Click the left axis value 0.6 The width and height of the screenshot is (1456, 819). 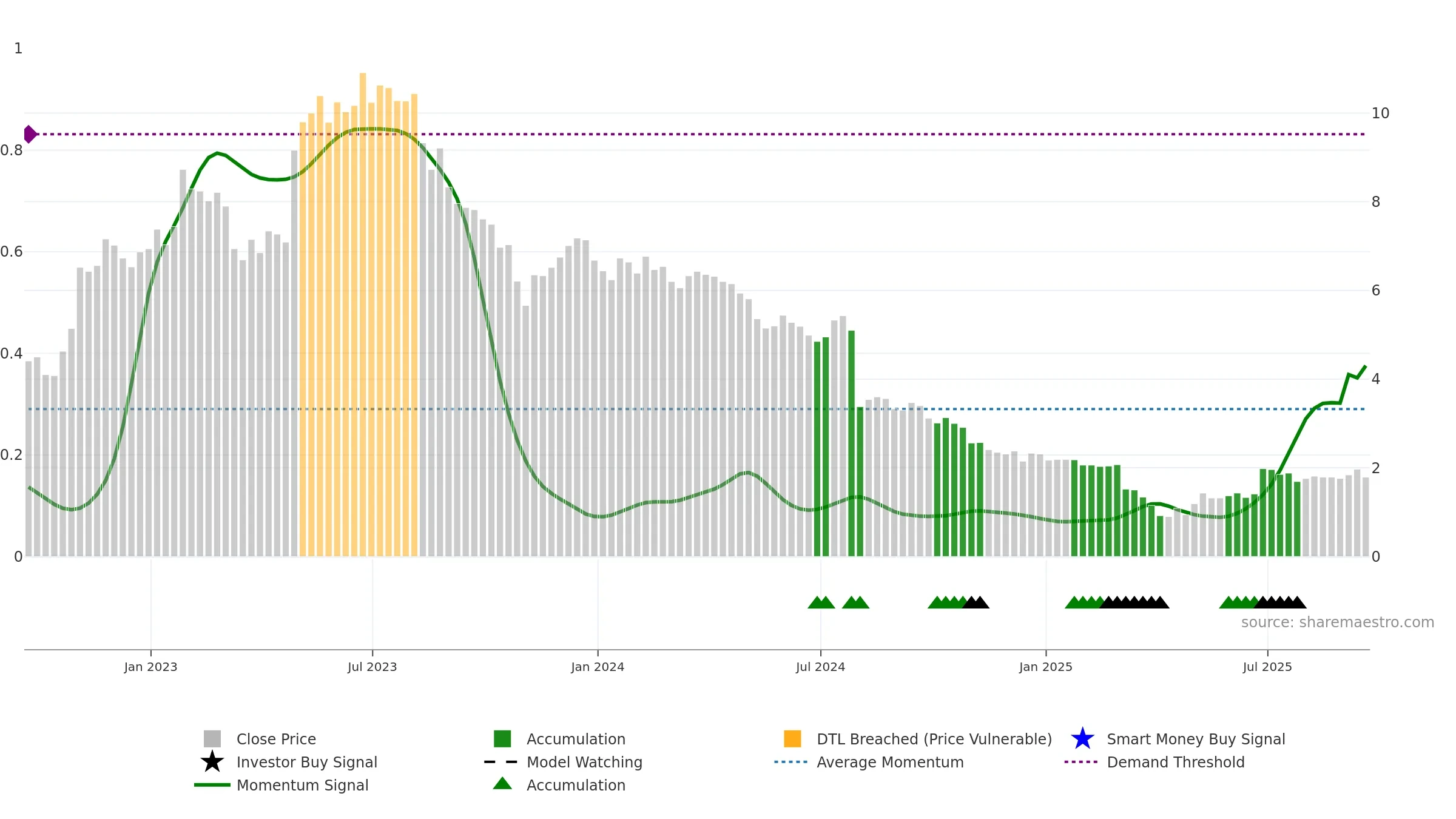pyautogui.click(x=12, y=252)
